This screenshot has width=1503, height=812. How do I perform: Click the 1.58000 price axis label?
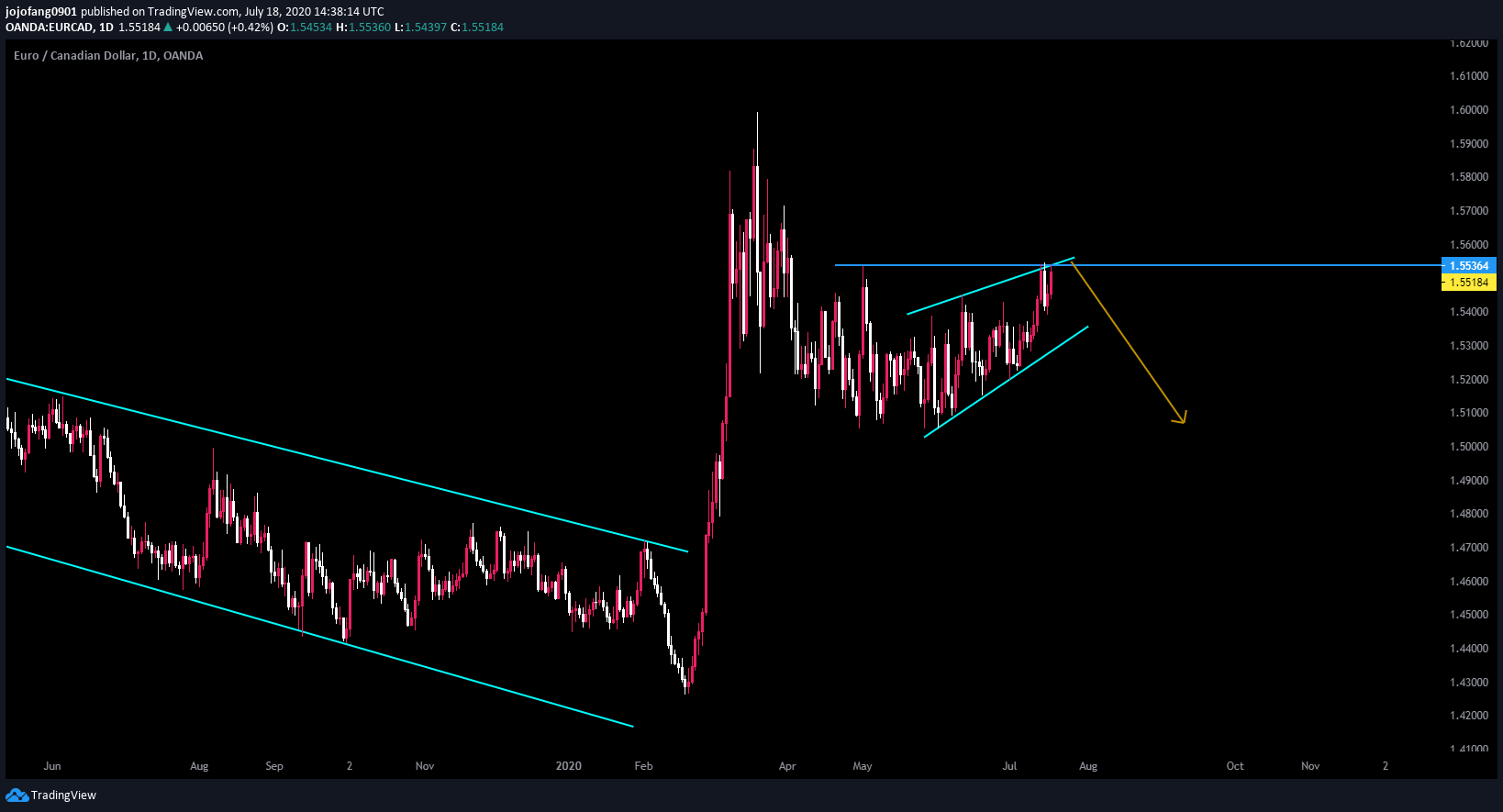(x=1469, y=177)
